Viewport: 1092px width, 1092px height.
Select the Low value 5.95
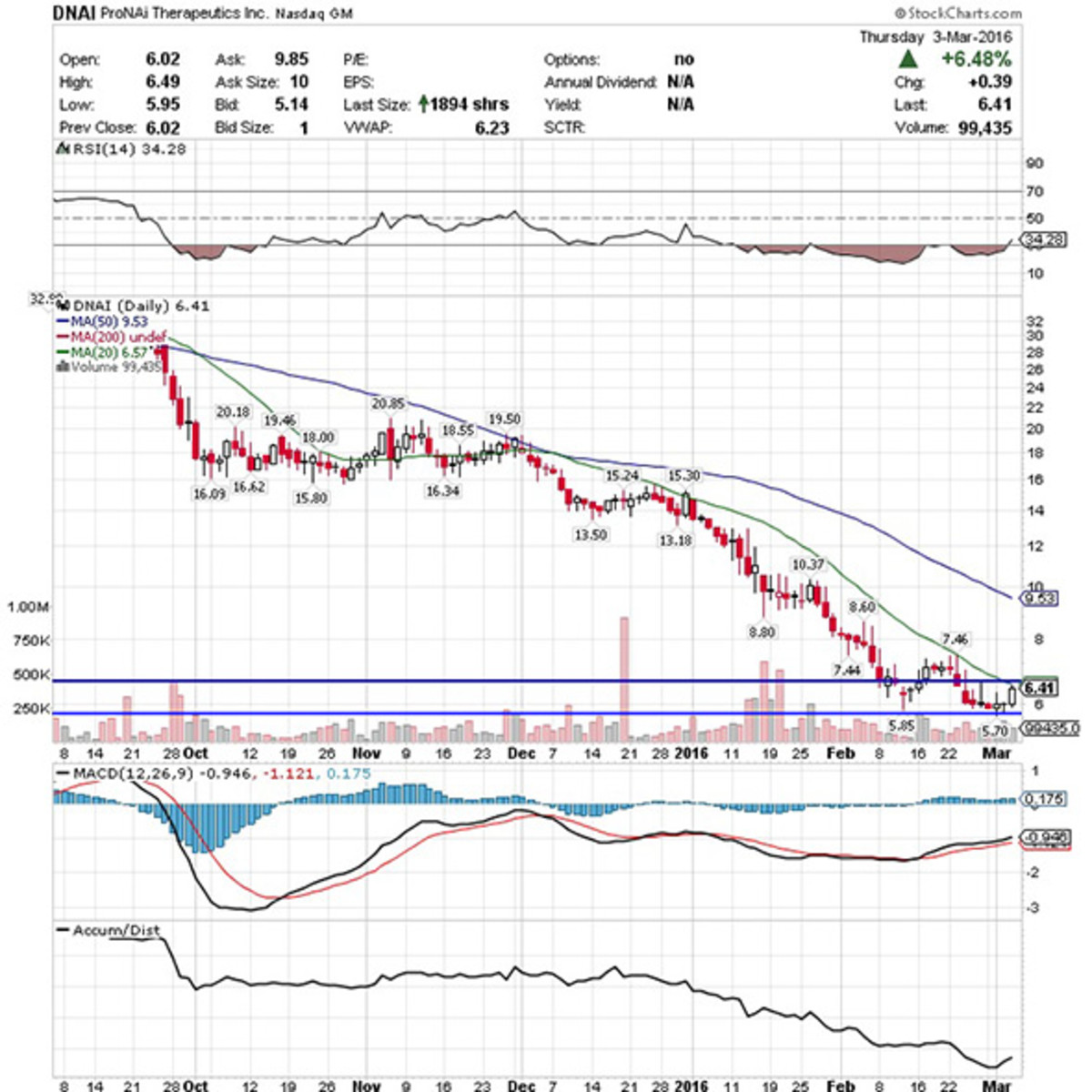pyautogui.click(x=163, y=105)
